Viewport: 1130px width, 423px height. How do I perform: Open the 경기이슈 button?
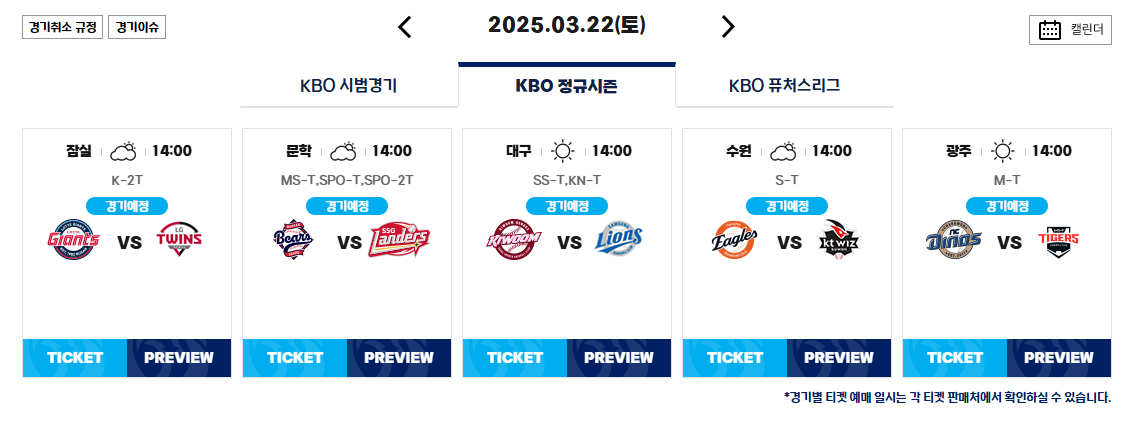137,28
